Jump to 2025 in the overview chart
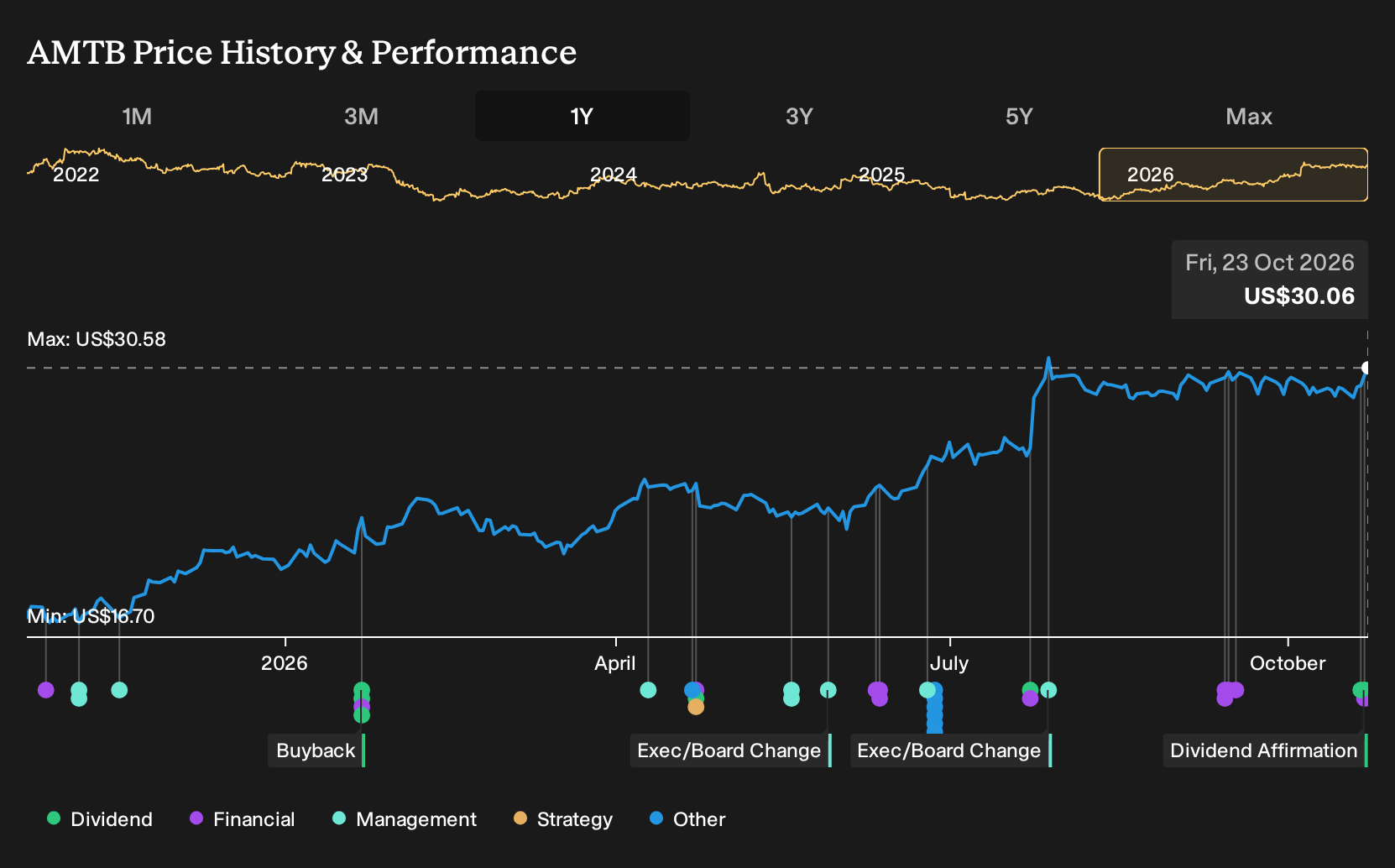 (x=882, y=175)
